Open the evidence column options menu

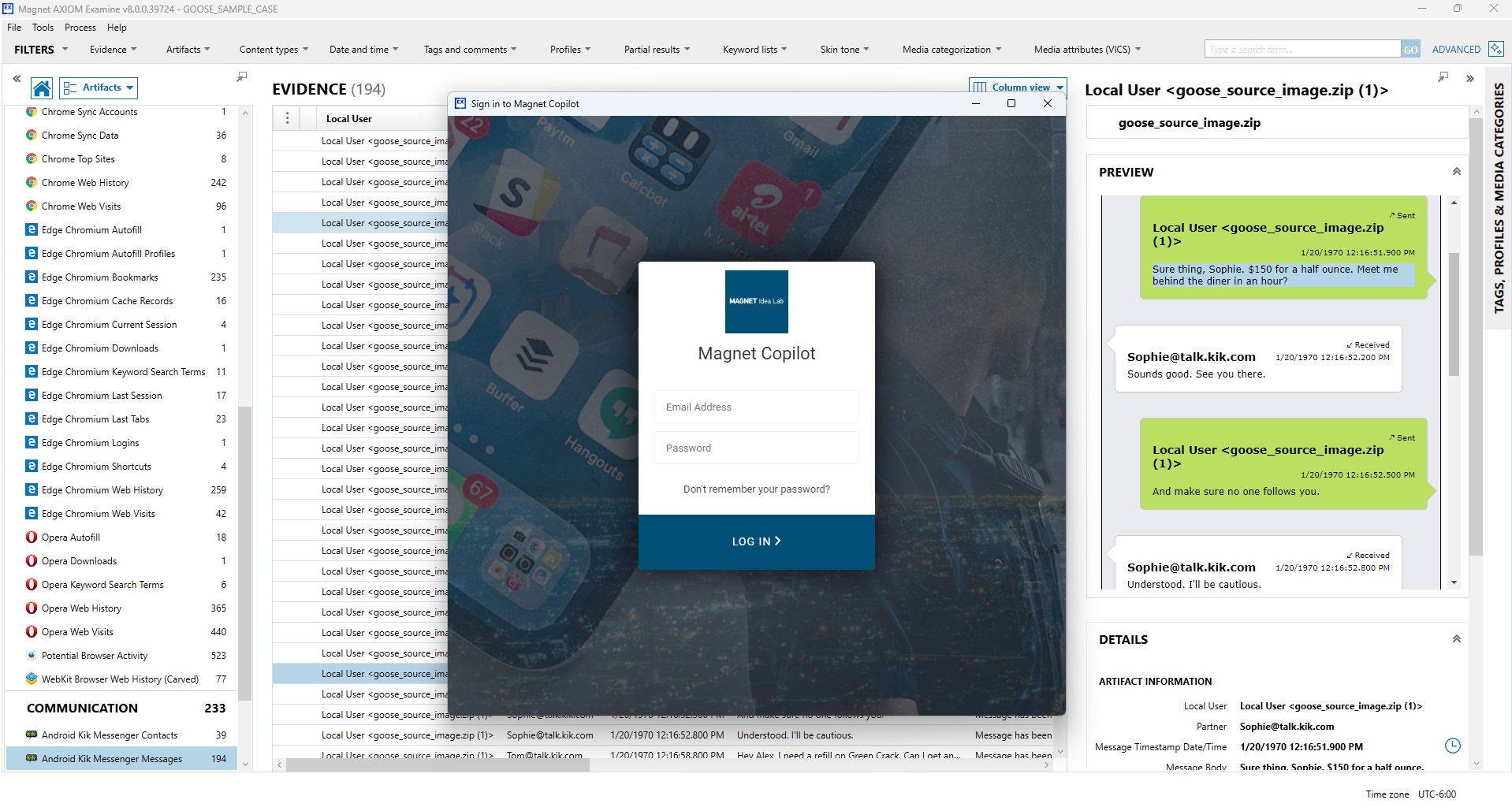pos(287,118)
